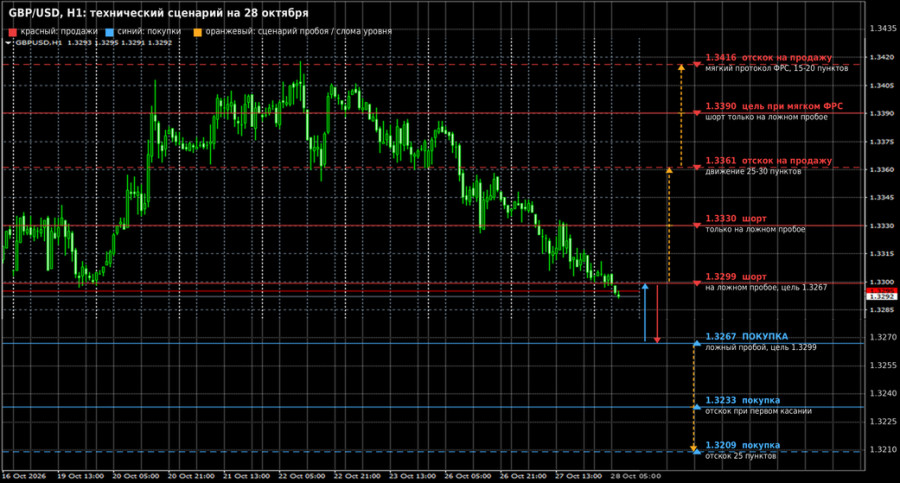This screenshot has height=483, width=900.
Task: Select note 'мягкий протокол ФРС, 15-20 пунктов'
Action: (777, 68)
